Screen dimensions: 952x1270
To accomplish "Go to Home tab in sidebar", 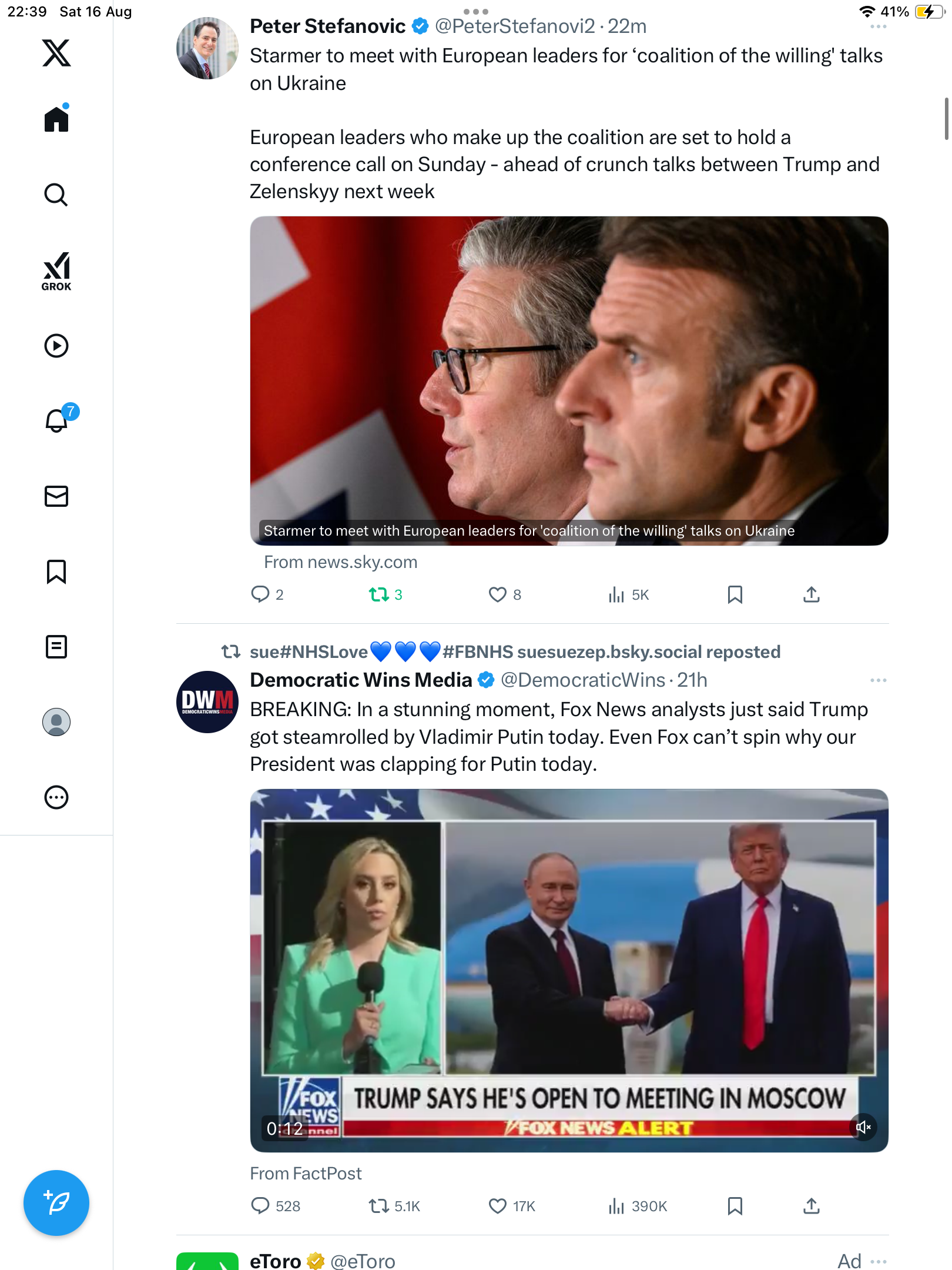I will pos(56,119).
